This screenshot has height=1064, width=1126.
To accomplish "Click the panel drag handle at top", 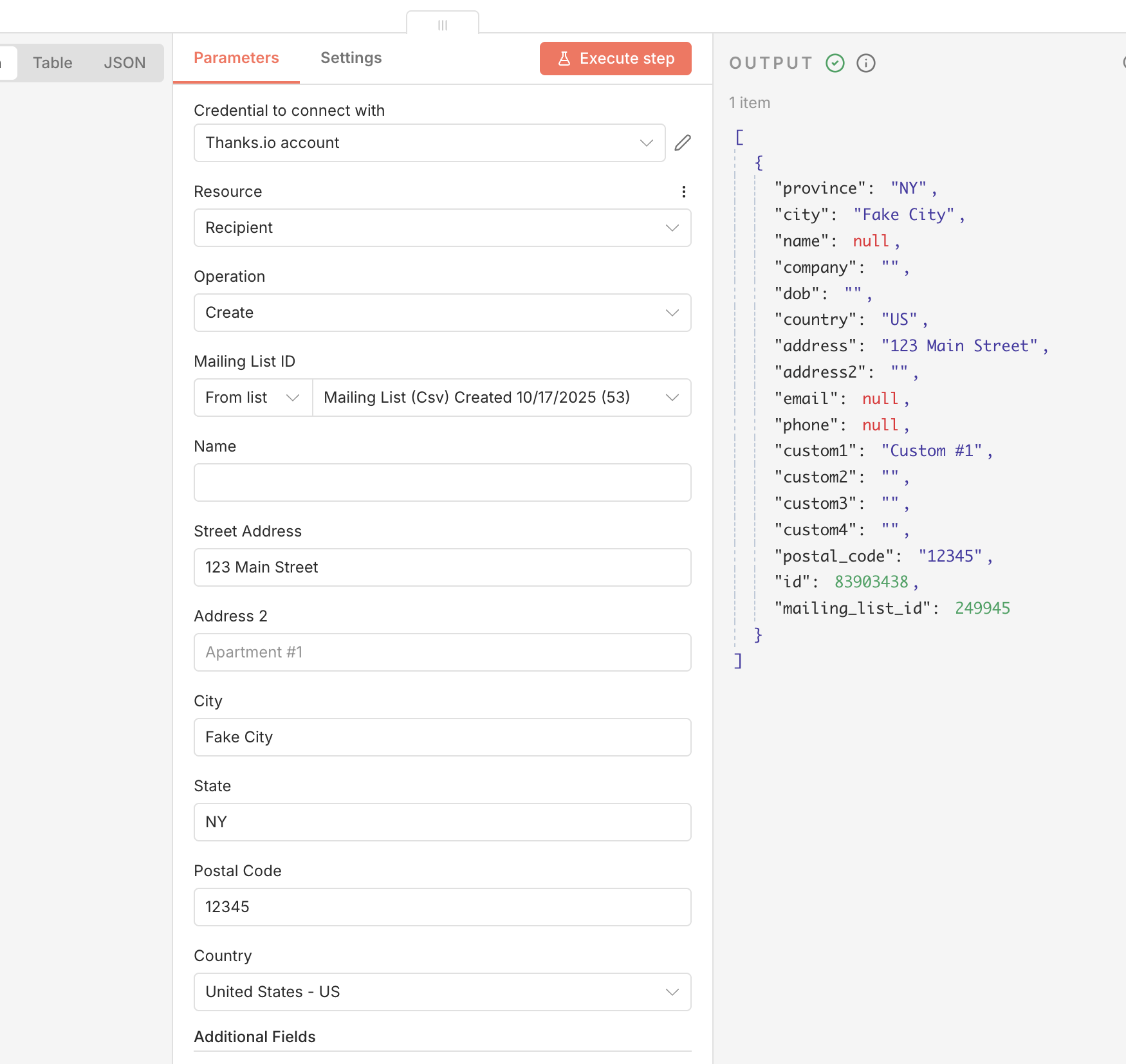I will [x=443, y=24].
